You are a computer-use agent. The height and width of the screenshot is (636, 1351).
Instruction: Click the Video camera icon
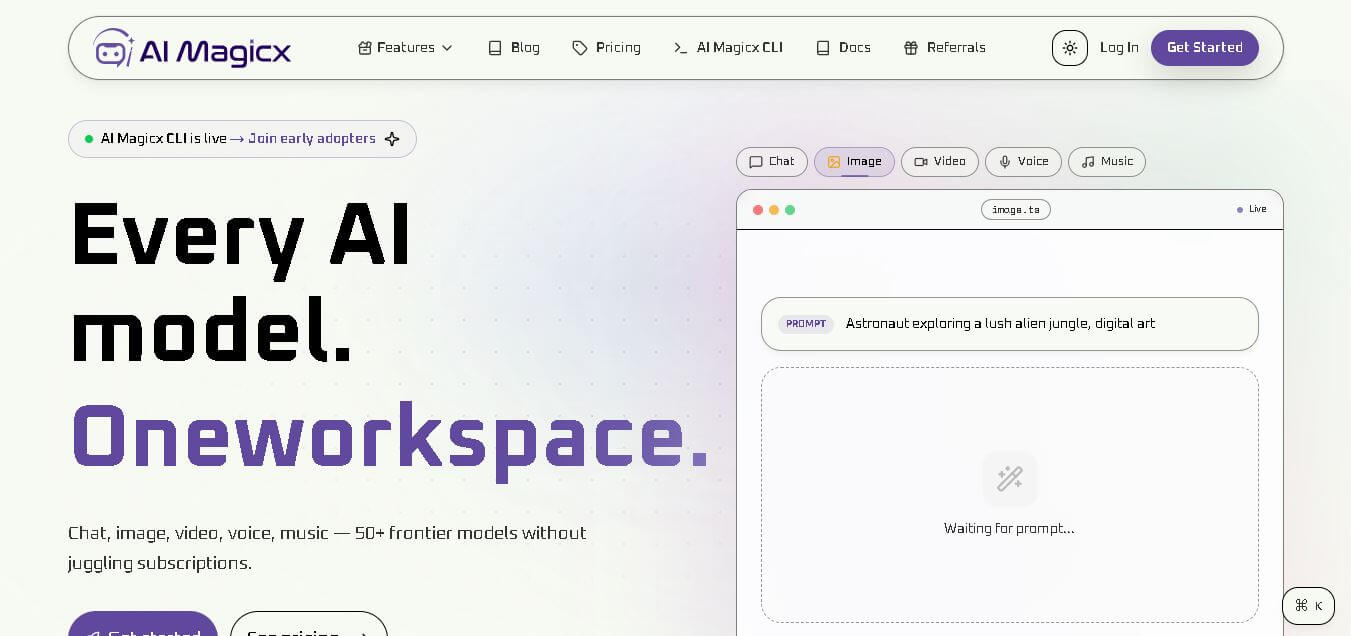click(x=921, y=162)
